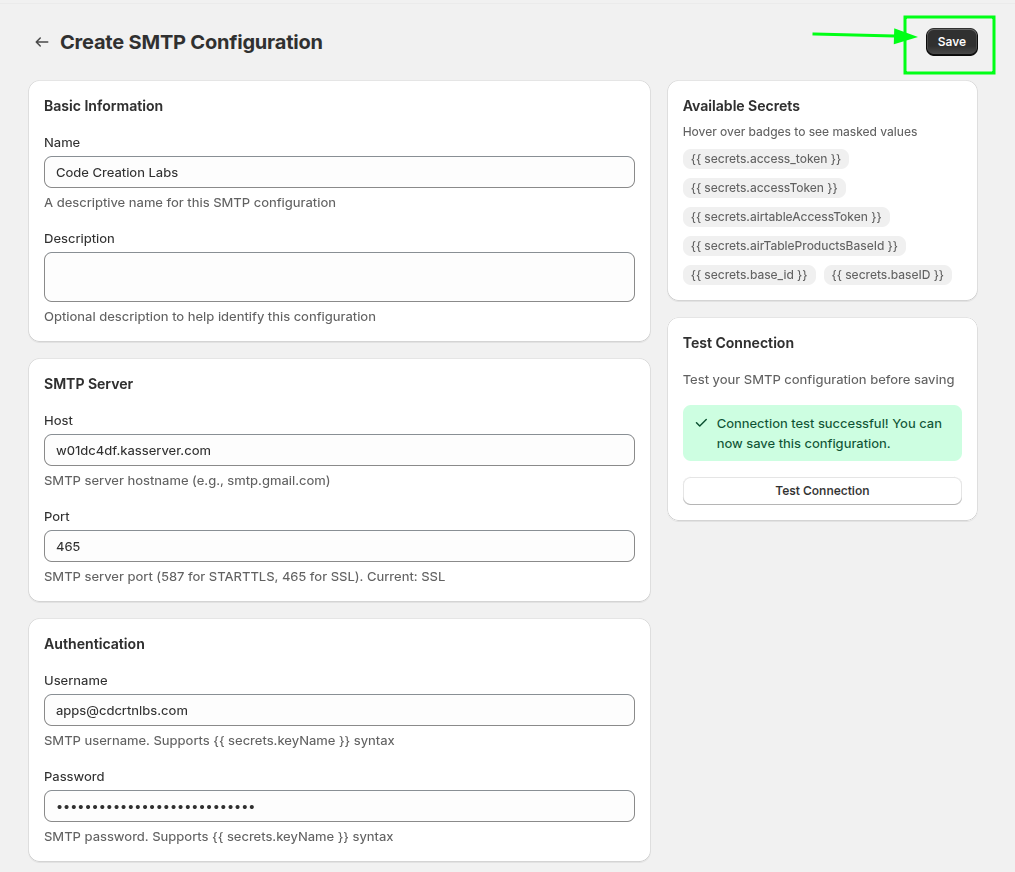Focus the Username field
This screenshot has width=1015, height=872.
pyautogui.click(x=339, y=710)
